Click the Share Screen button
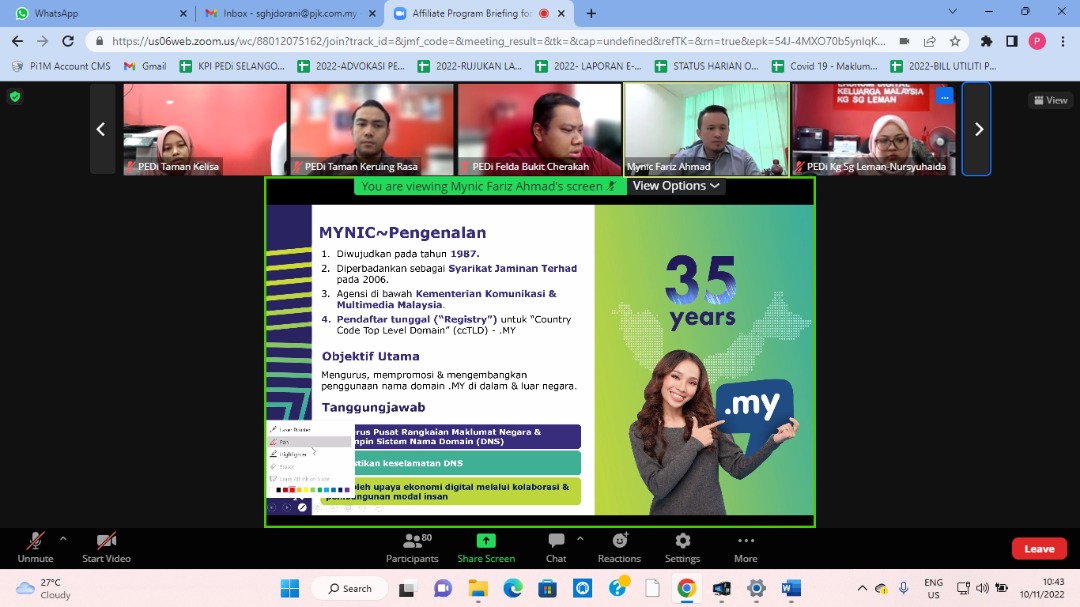The image size is (1080, 607). pyautogui.click(x=486, y=548)
